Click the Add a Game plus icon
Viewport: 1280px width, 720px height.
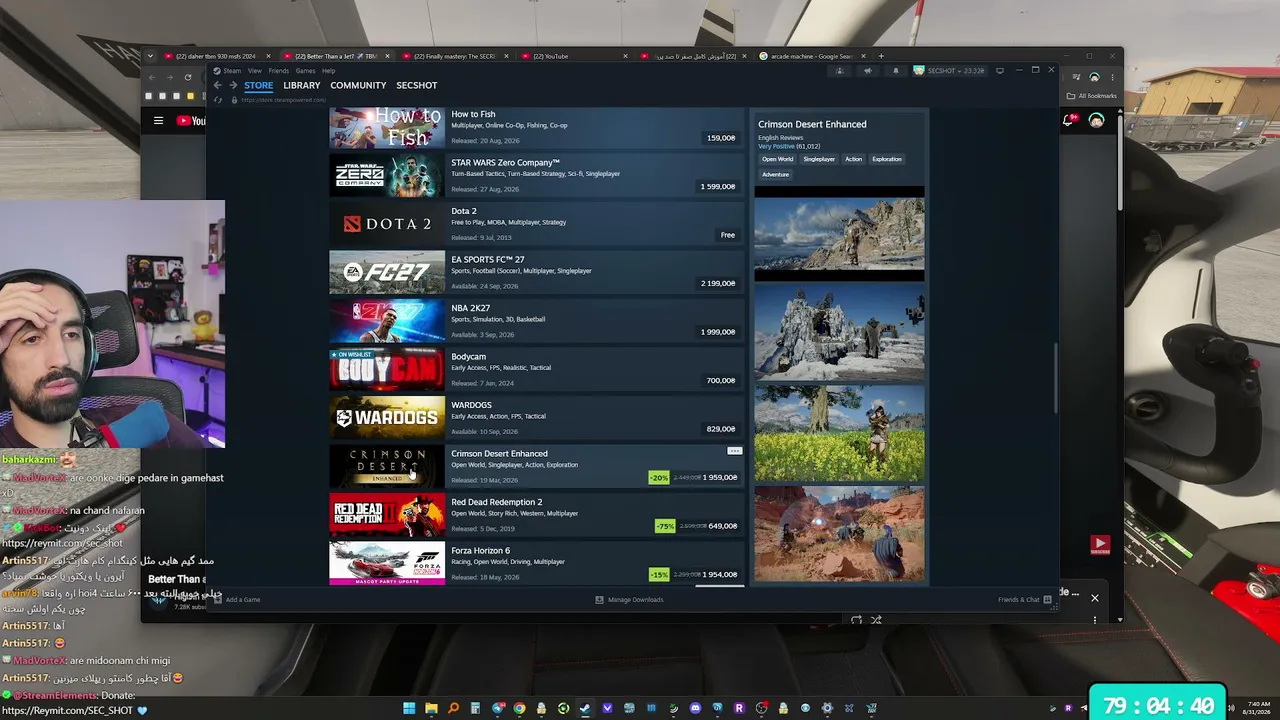[217, 600]
